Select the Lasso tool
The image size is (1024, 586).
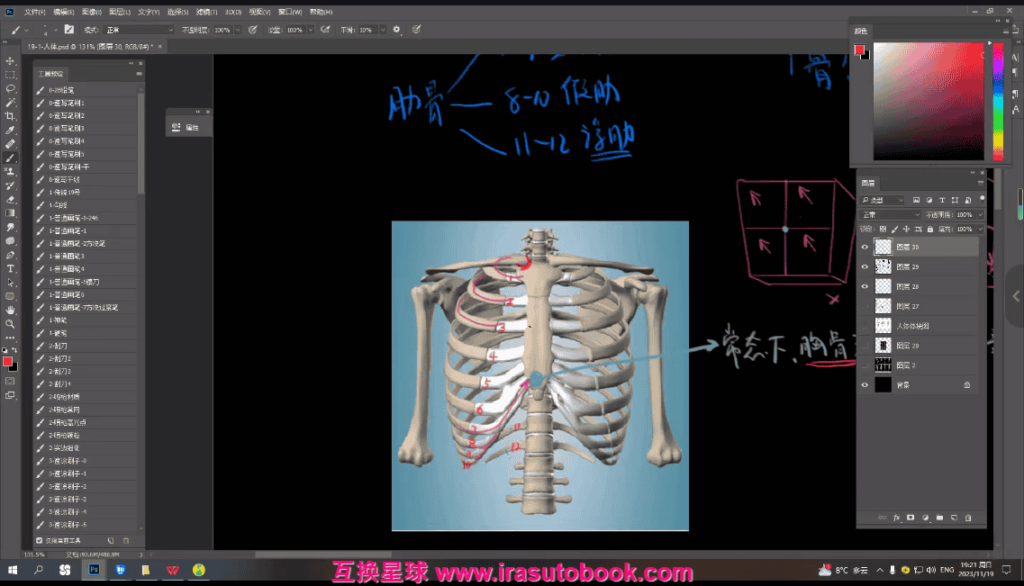[11, 89]
